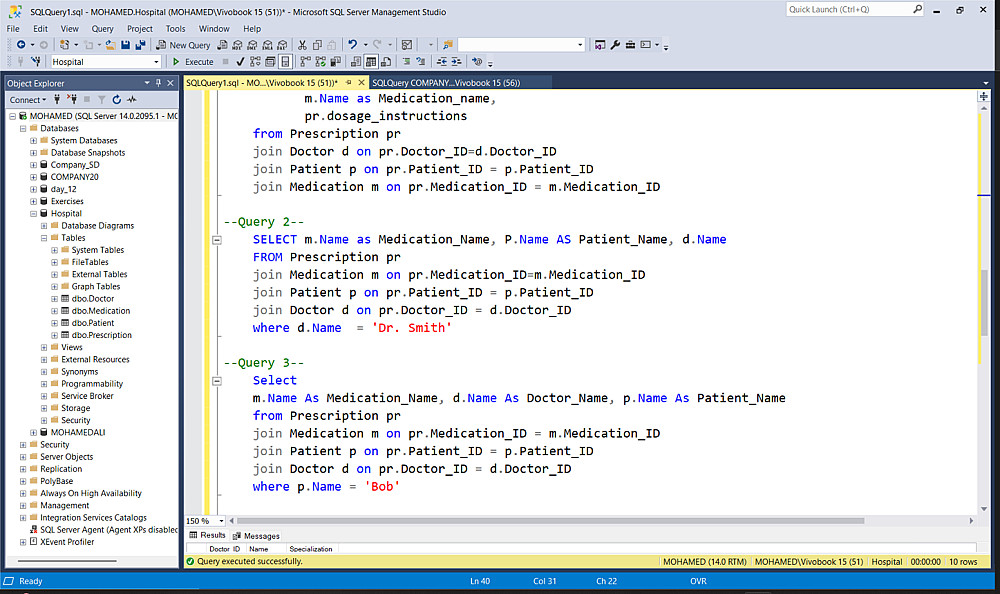Image resolution: width=1000 pixels, height=594 pixels.
Task: Click the Change Connection icon
Action: pyautogui.click(x=36, y=61)
